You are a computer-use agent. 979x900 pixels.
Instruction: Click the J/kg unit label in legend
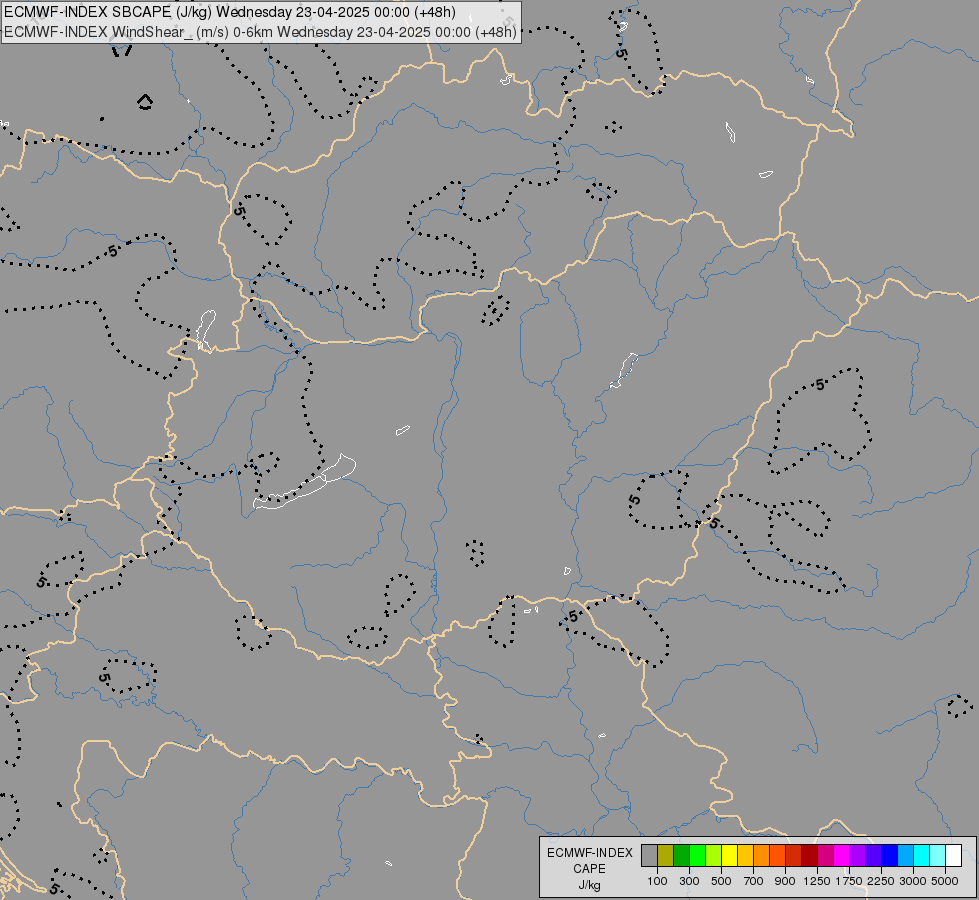(589, 885)
